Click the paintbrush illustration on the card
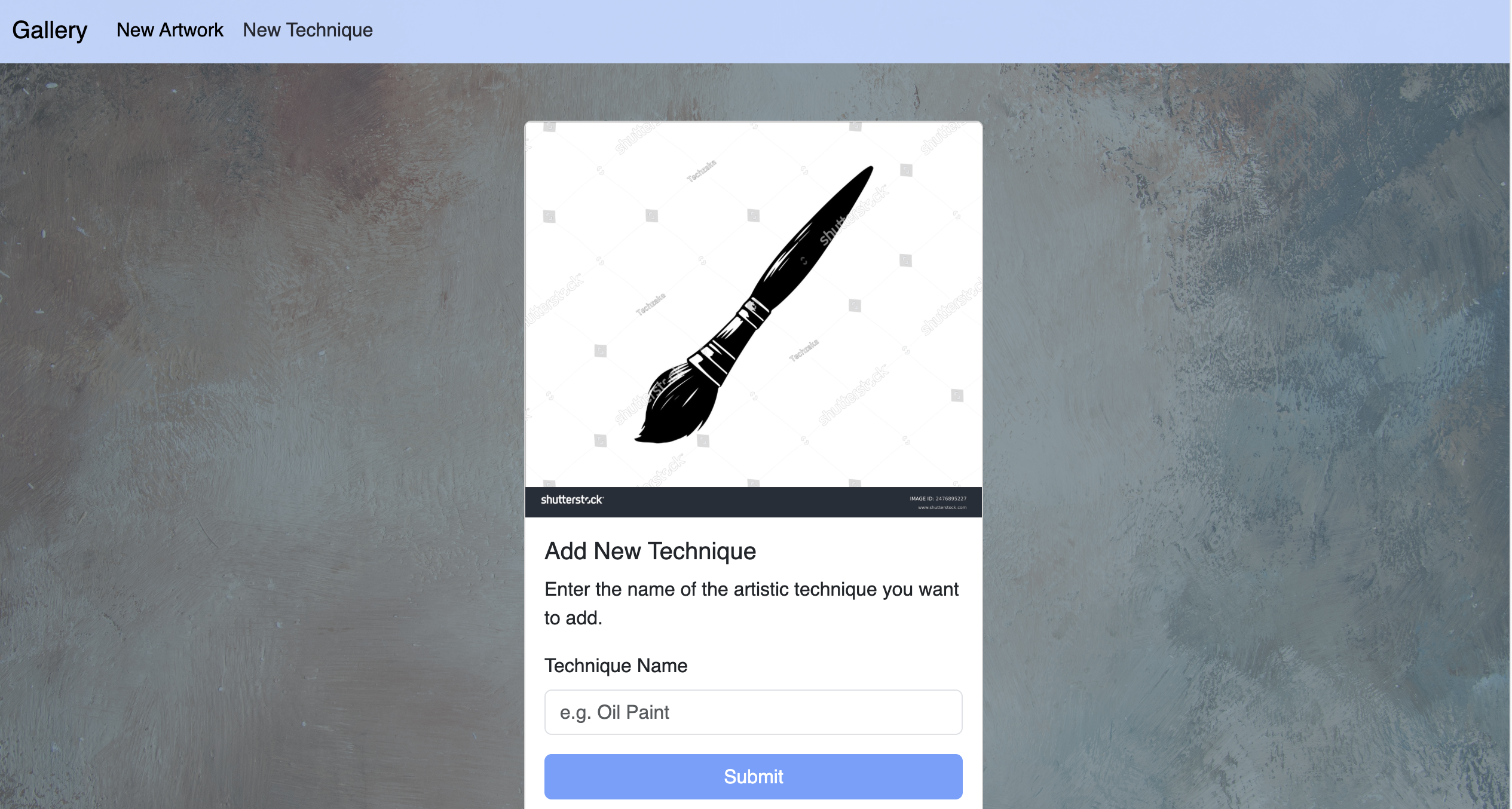The image size is (1512, 809). 753,305
